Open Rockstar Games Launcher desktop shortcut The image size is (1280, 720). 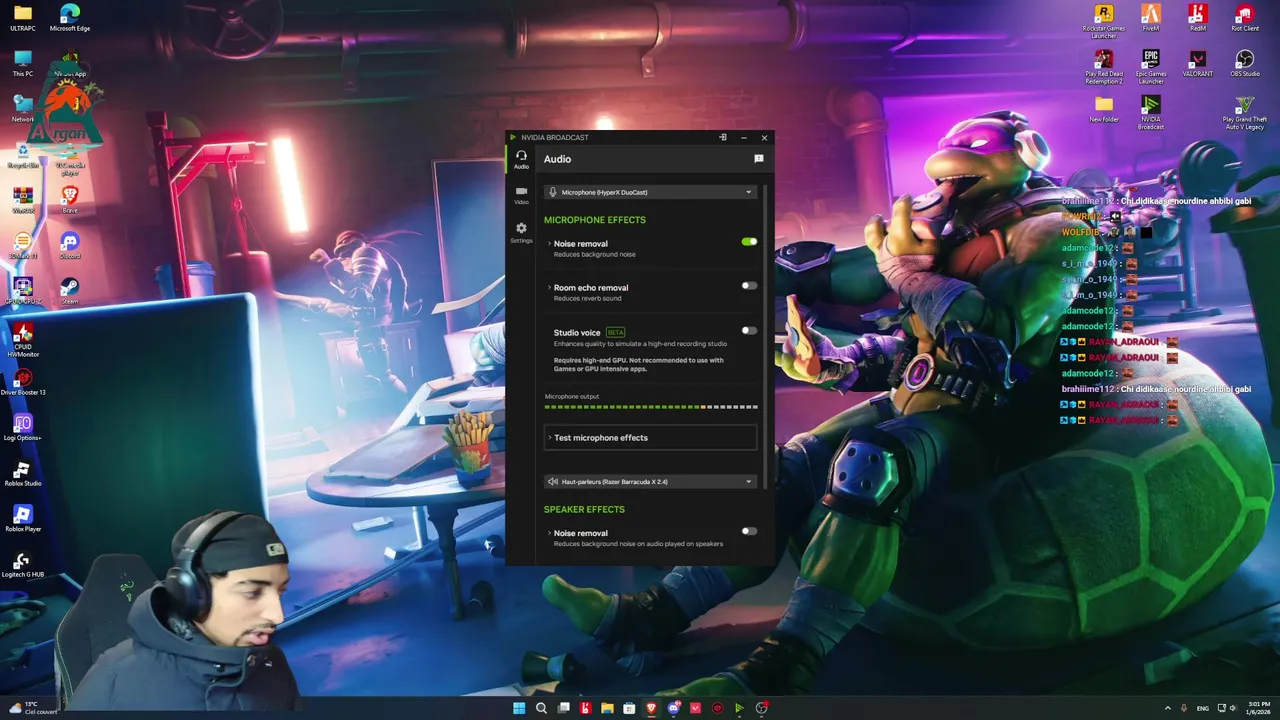pyautogui.click(x=1103, y=22)
